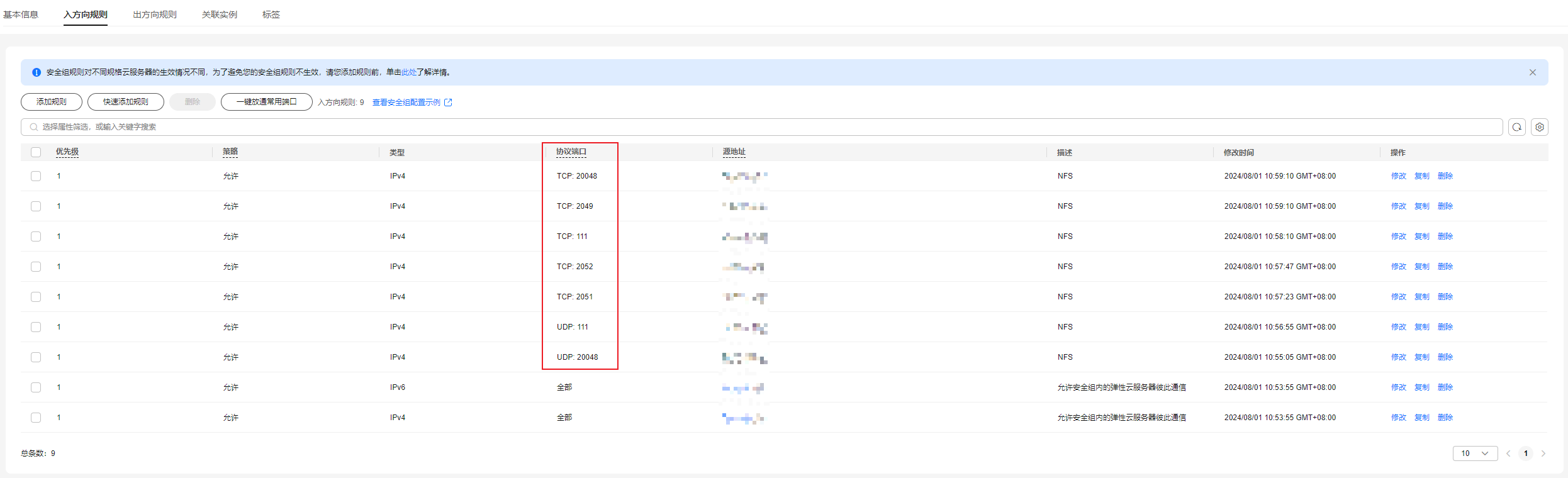Toggle the select-all header checkbox
The image size is (1568, 478).
[x=36, y=152]
